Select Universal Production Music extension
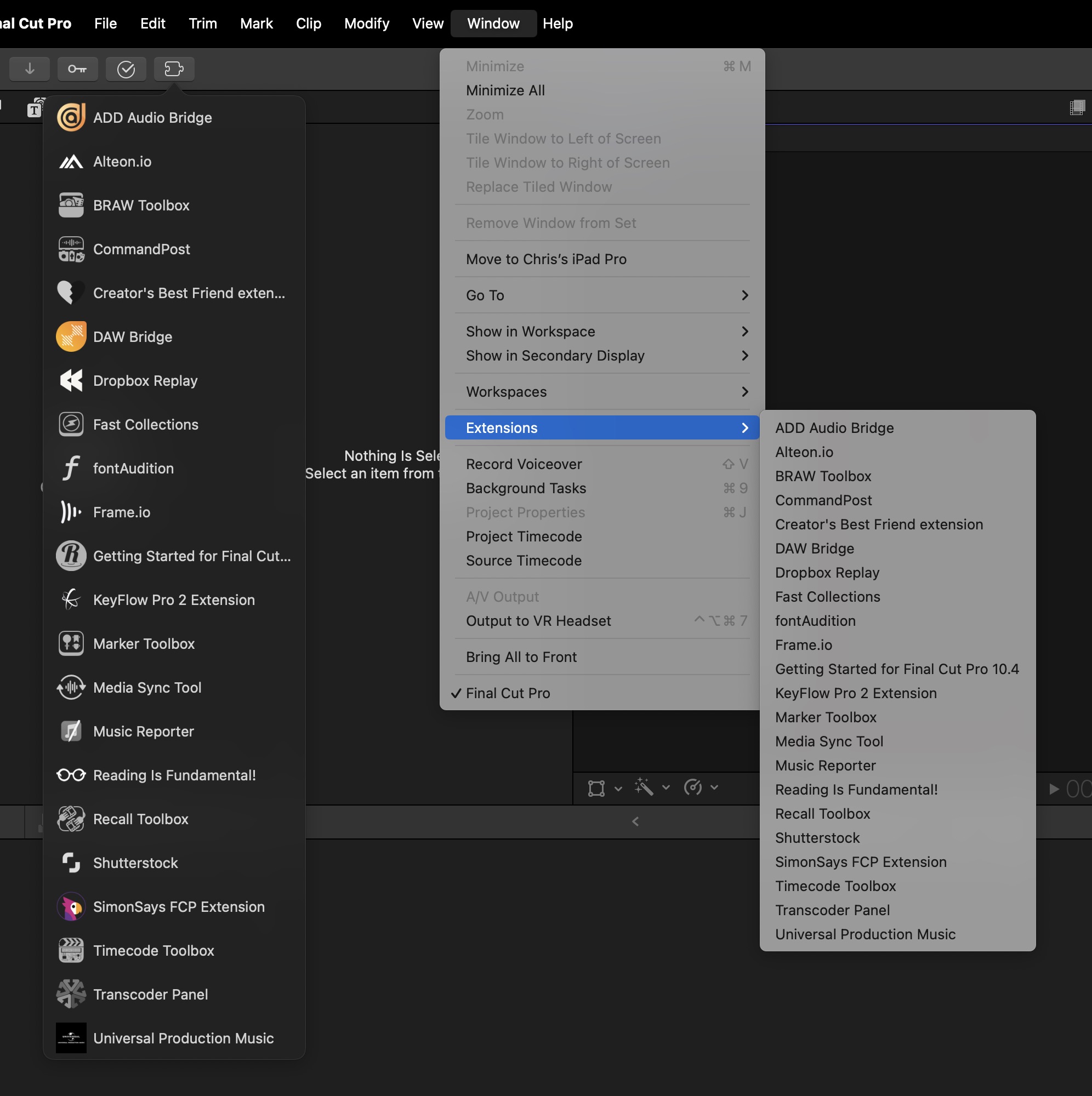Screen dimensions: 1092x1096 pos(864,933)
